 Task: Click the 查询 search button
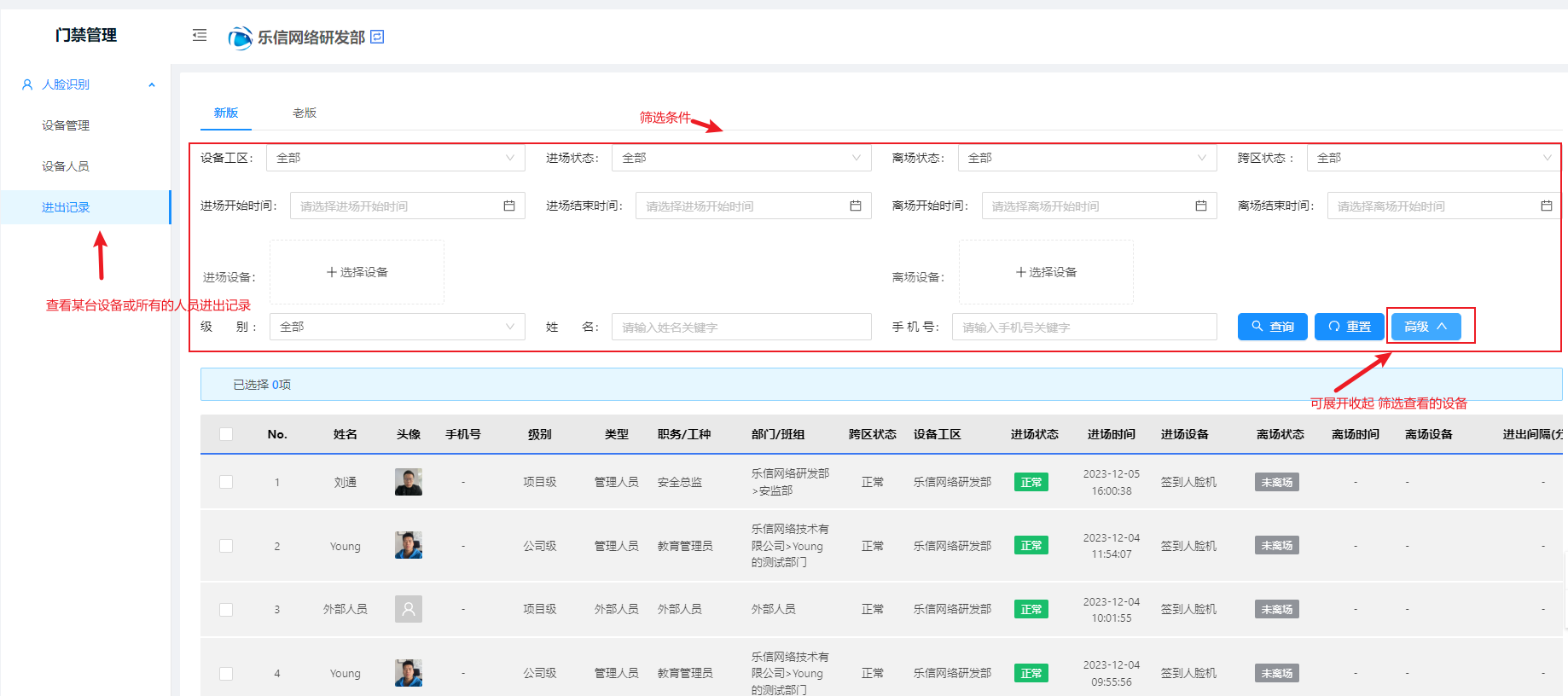tap(1272, 327)
